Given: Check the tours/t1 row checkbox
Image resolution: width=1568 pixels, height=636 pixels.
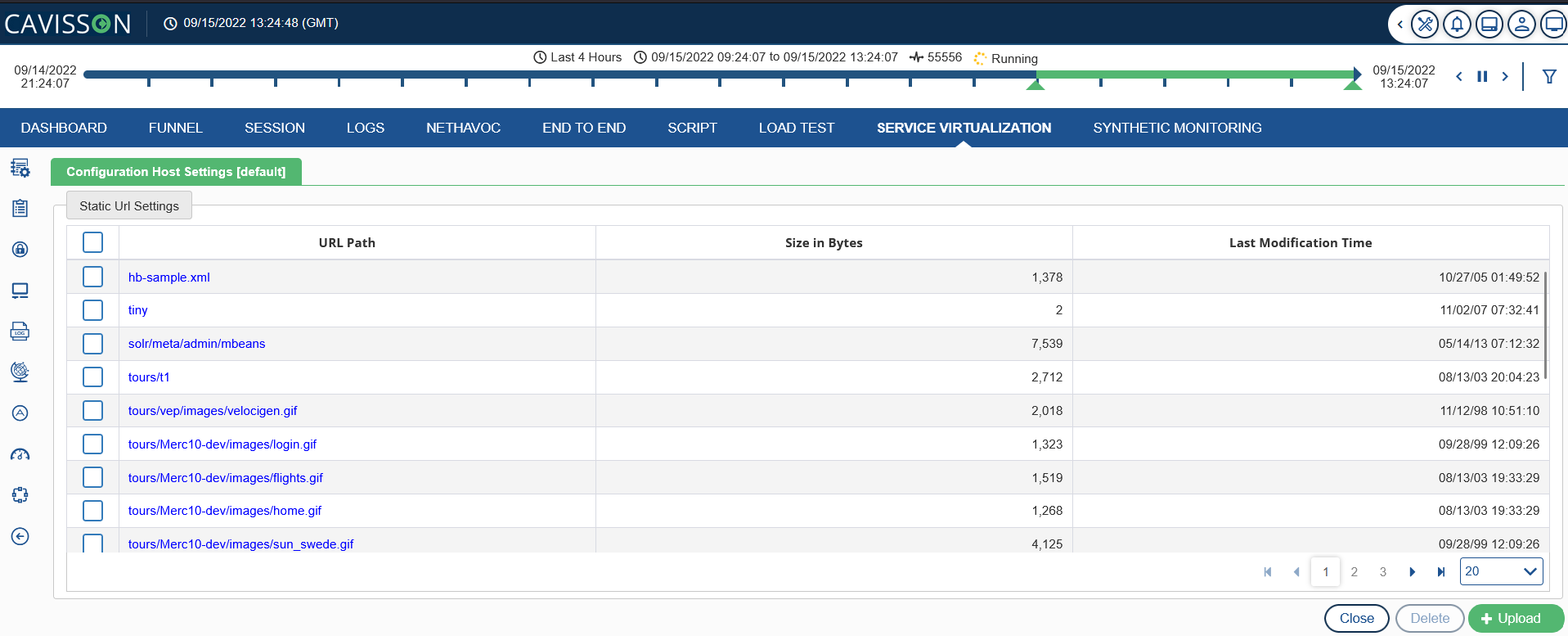Looking at the screenshot, I should pos(93,377).
